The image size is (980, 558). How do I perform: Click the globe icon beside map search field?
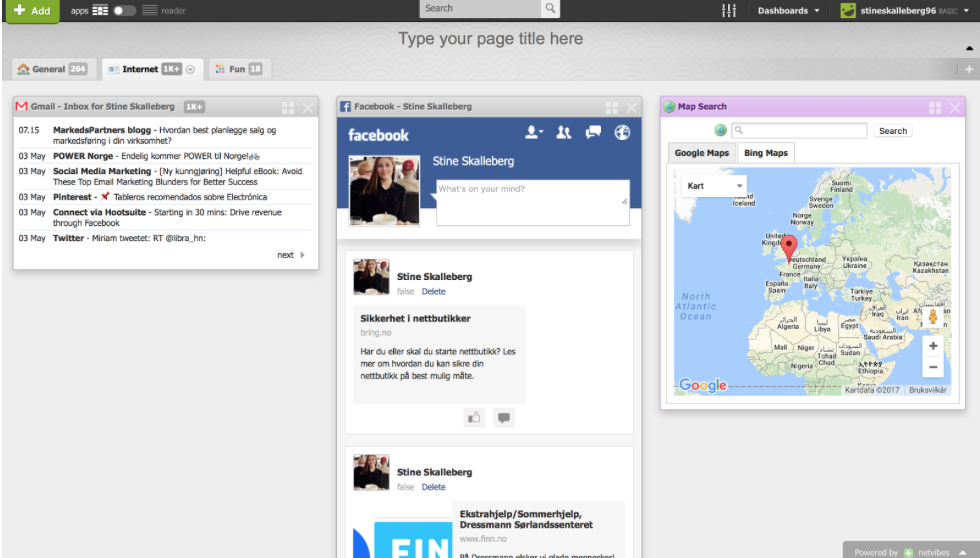[721, 130]
